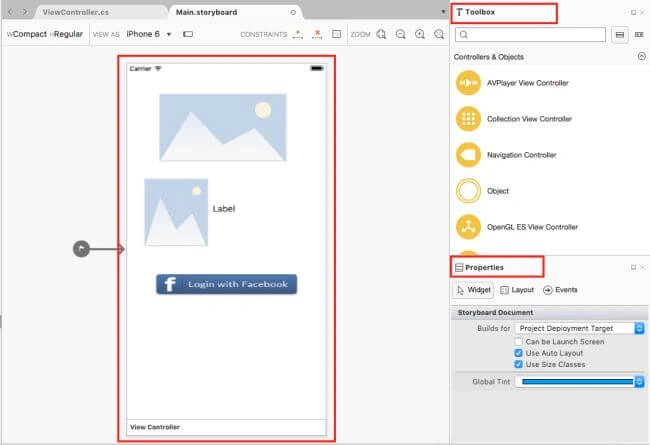Uncheck Use Size Classes
Screen dimensions: 650x445
pos(518,364)
